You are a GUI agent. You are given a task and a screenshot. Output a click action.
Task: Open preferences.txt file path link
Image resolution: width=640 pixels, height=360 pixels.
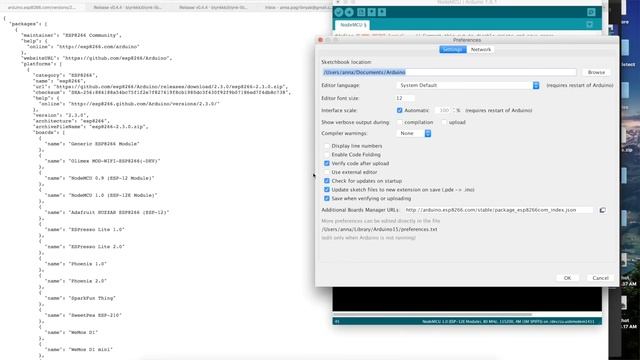click(x=379, y=229)
